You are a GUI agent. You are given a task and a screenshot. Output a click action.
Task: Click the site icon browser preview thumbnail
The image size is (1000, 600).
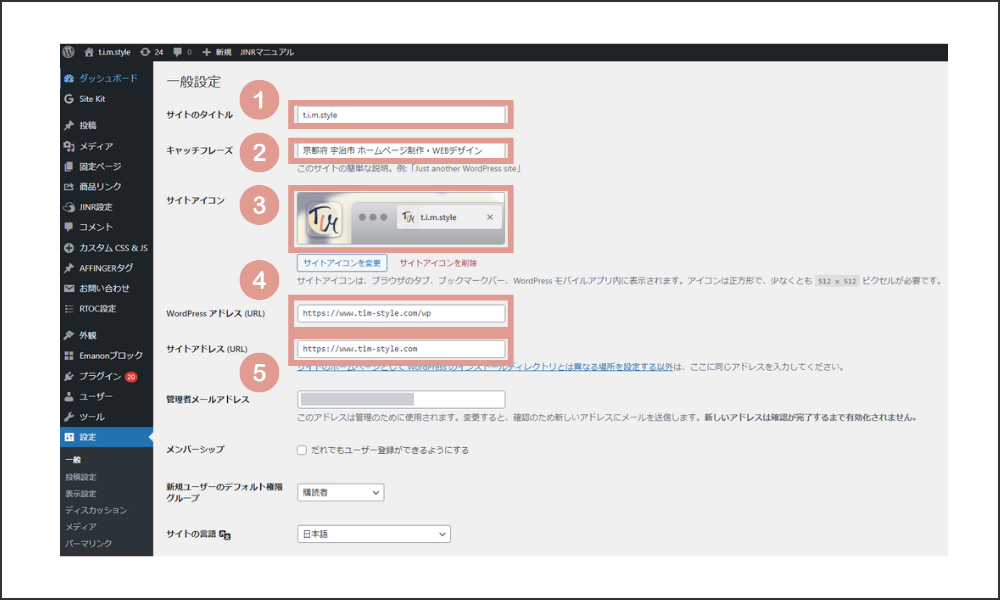coord(401,219)
